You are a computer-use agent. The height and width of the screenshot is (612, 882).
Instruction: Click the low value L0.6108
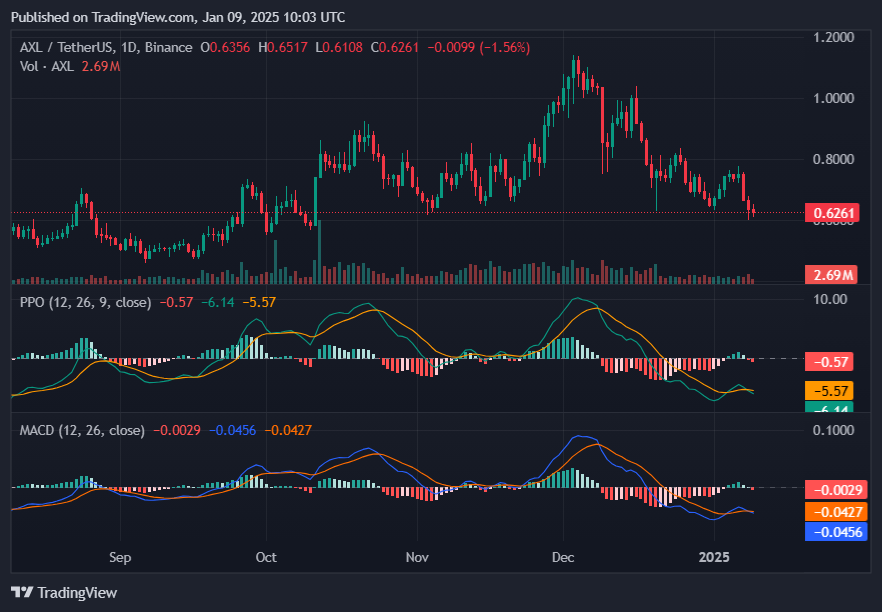[339, 47]
